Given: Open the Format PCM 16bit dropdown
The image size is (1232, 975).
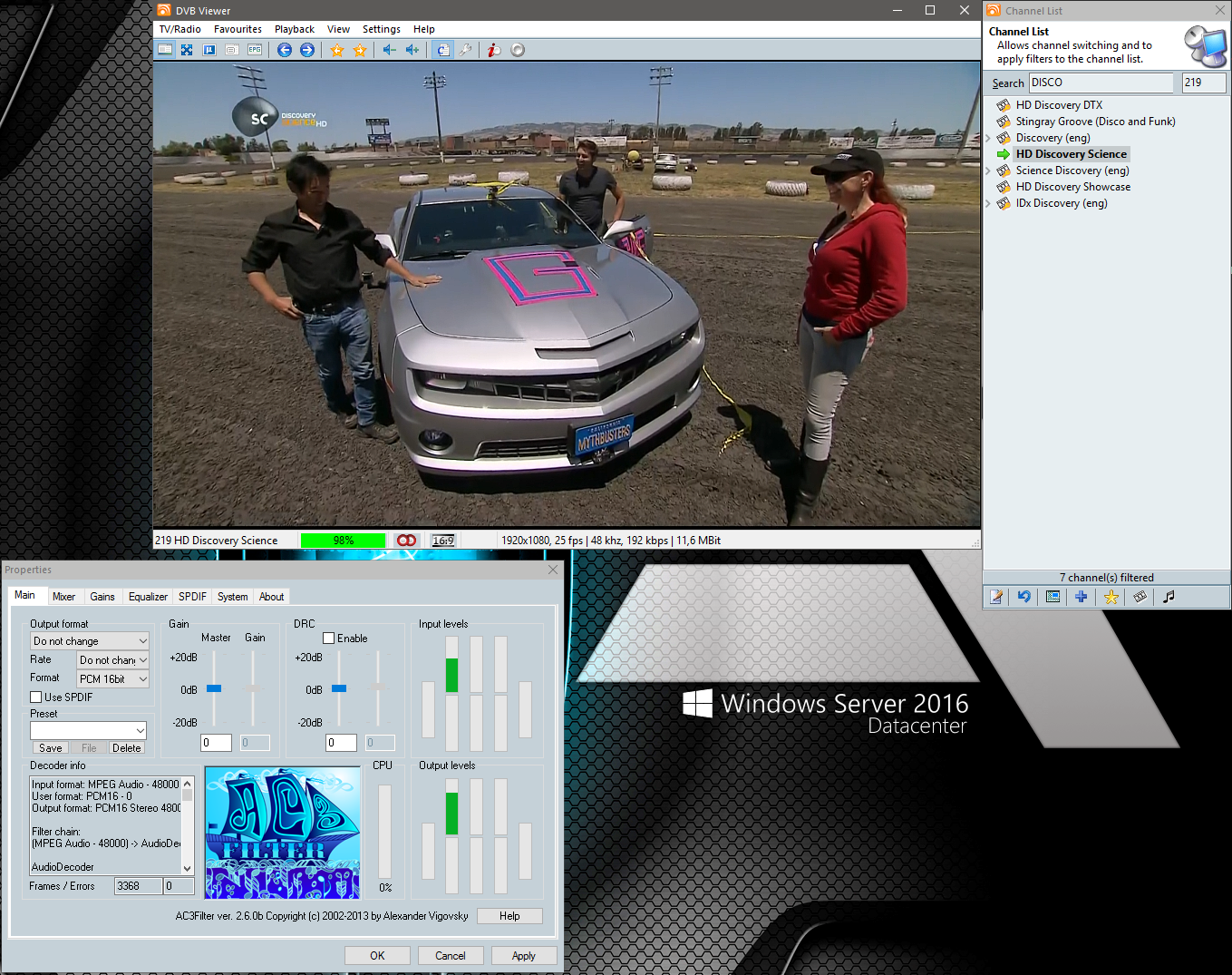Looking at the screenshot, I should pos(113,679).
